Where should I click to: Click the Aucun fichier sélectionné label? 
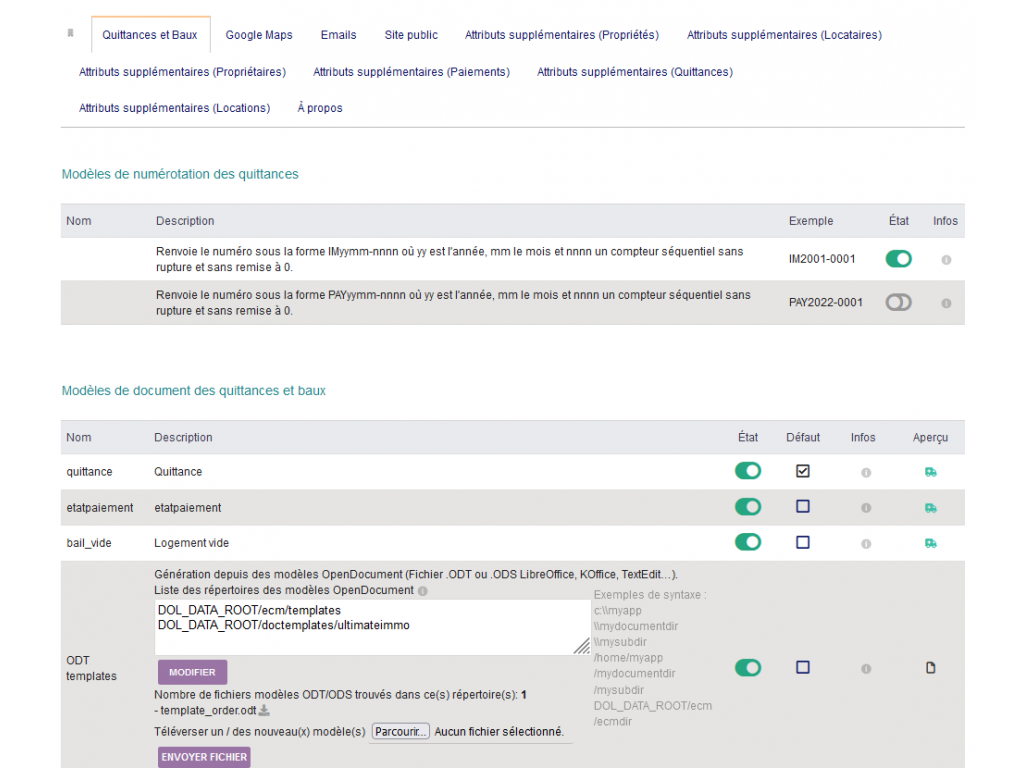(499, 731)
